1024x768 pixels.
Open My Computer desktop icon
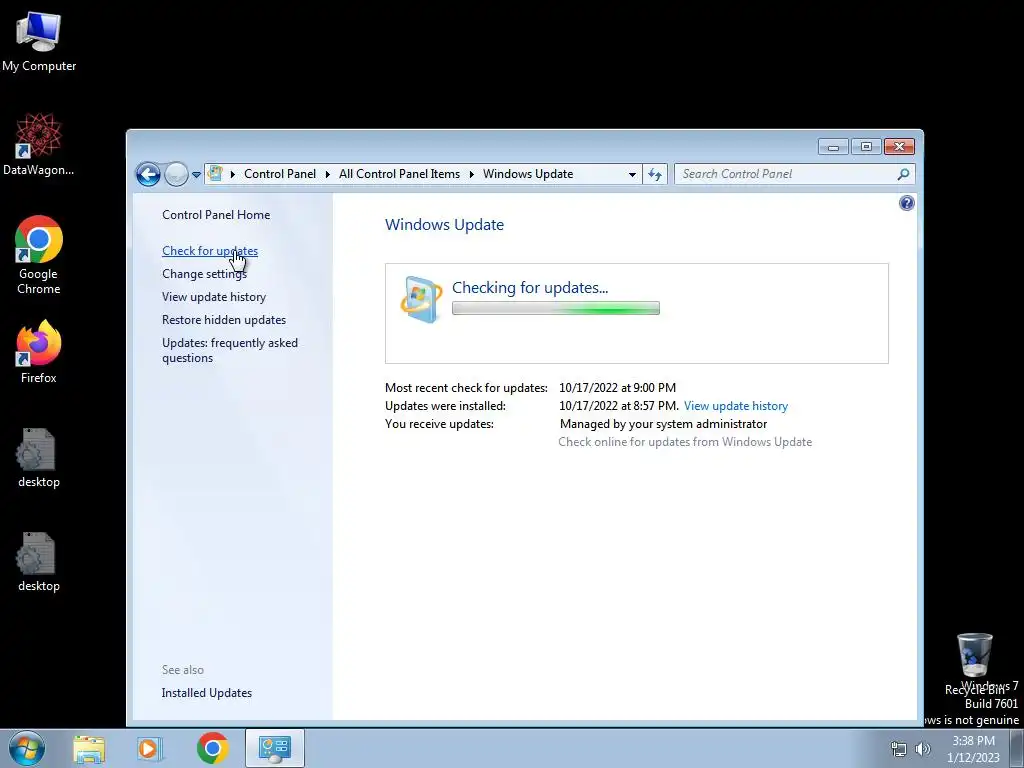(39, 41)
